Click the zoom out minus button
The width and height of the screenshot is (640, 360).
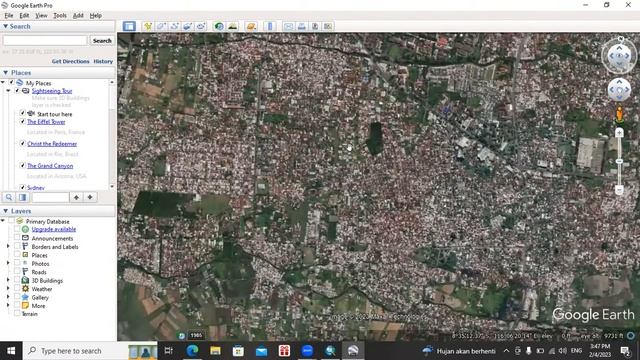619,190
